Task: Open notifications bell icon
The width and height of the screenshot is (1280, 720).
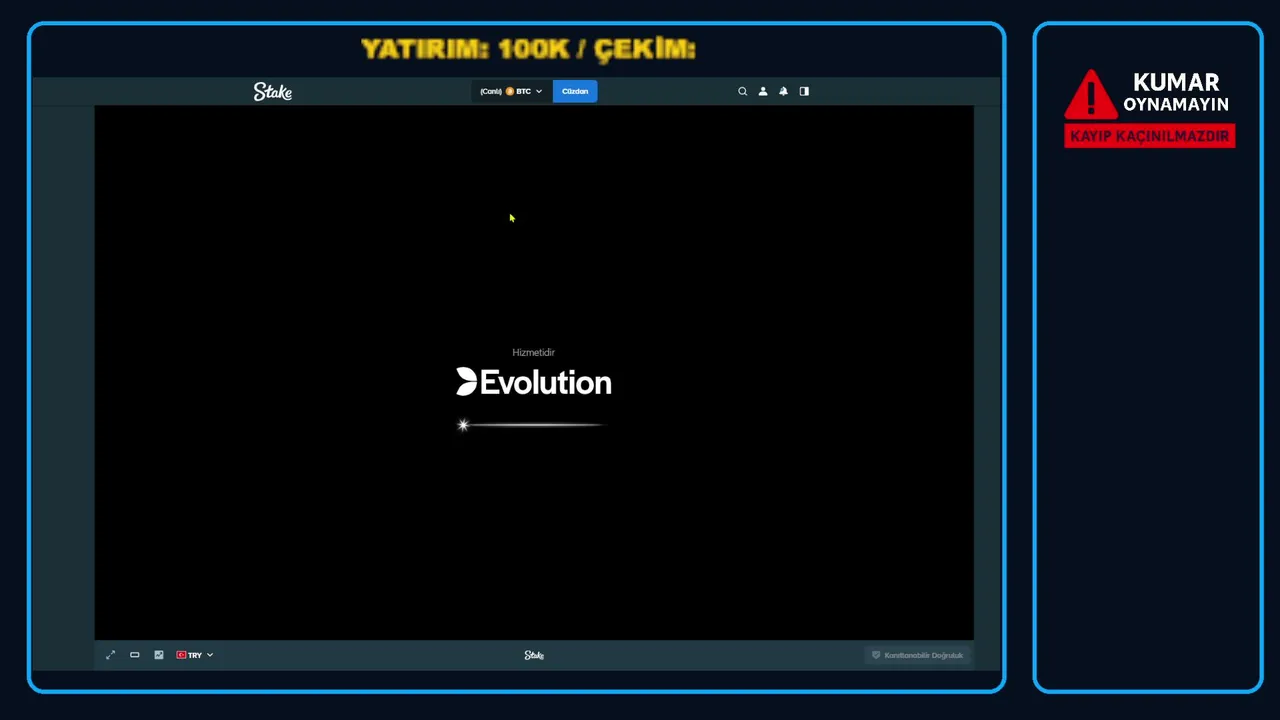Action: click(783, 91)
